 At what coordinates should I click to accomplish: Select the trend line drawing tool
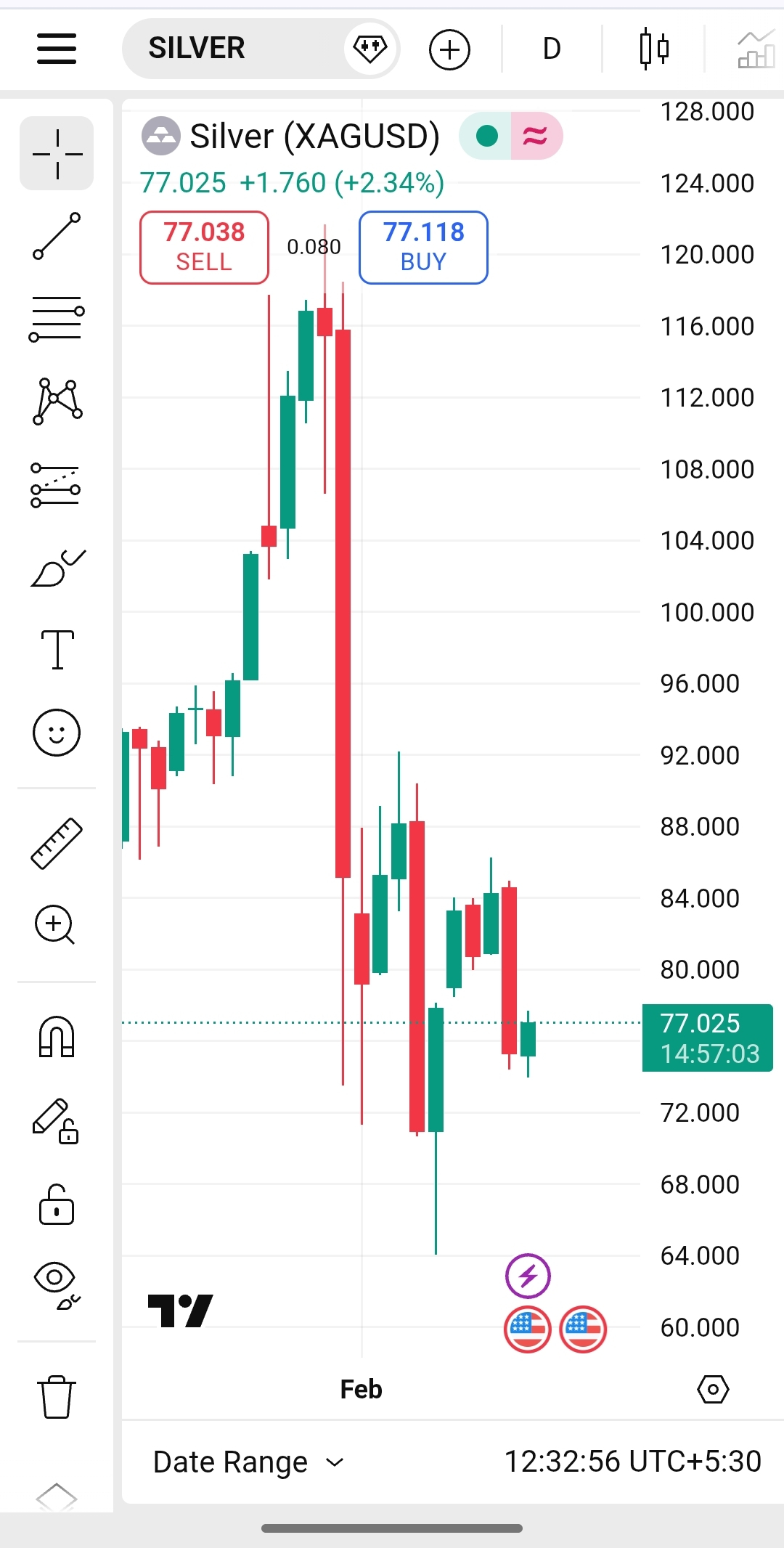point(57,236)
